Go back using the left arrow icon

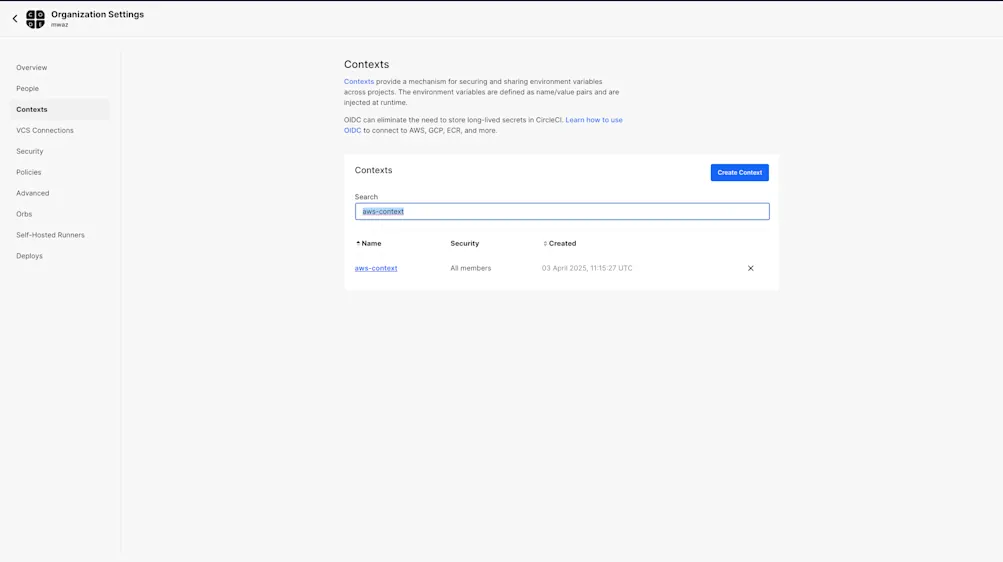point(15,19)
